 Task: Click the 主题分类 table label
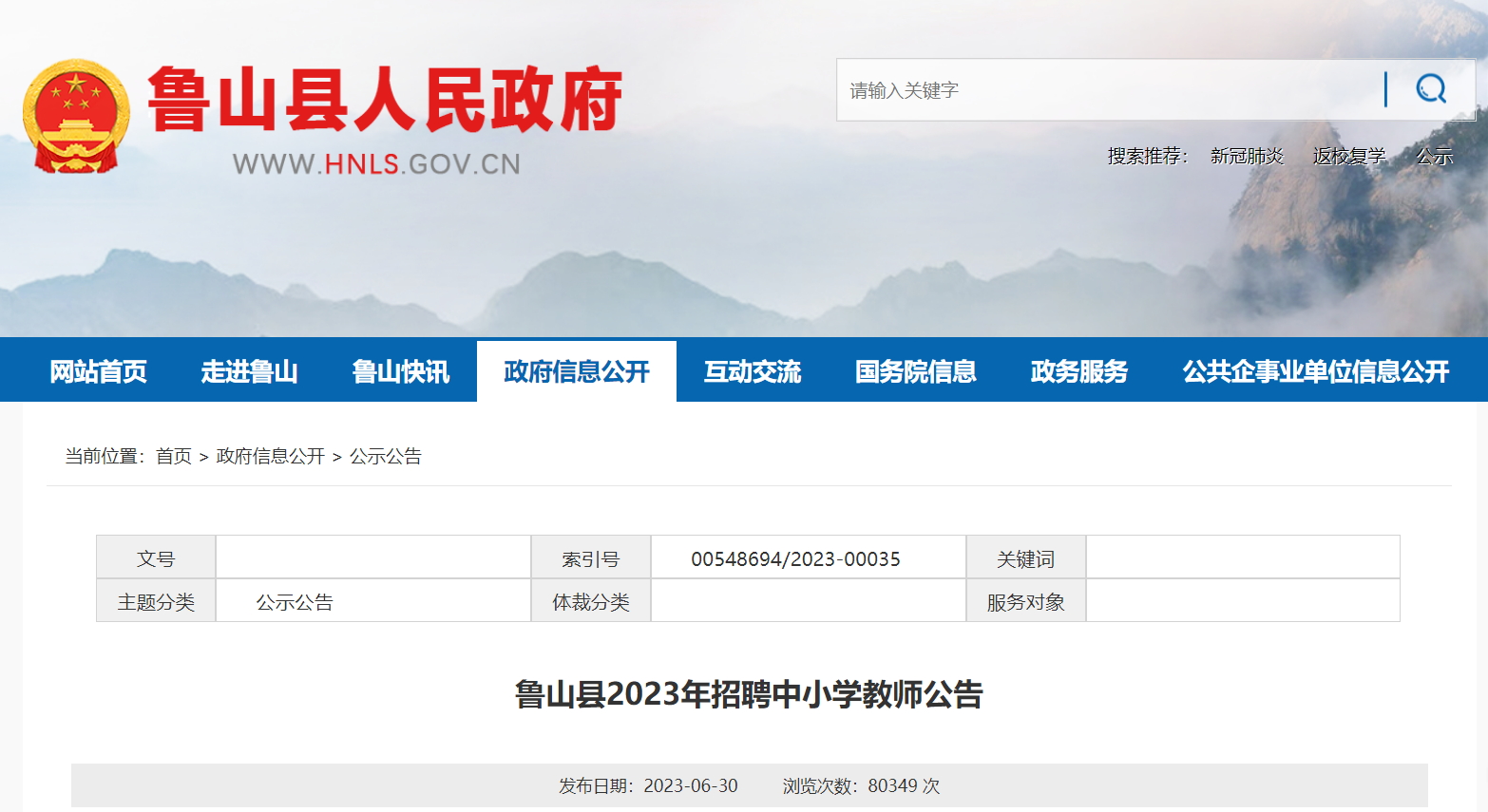click(156, 602)
